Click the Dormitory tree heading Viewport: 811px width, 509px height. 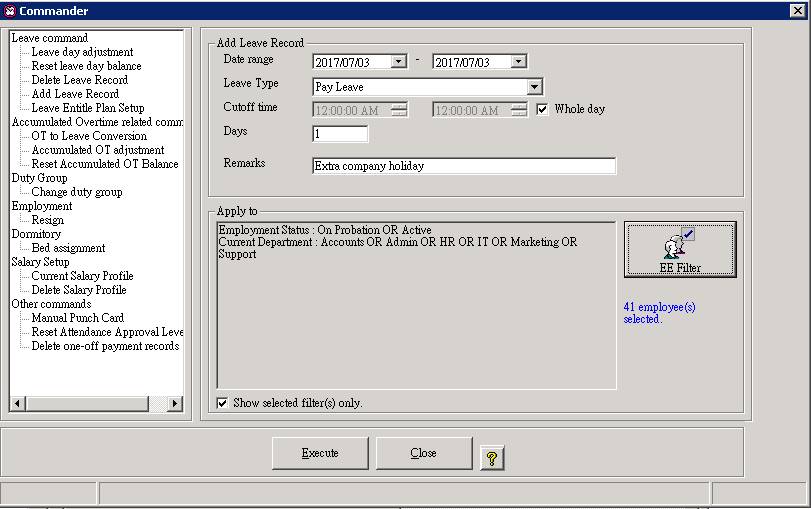coord(36,233)
